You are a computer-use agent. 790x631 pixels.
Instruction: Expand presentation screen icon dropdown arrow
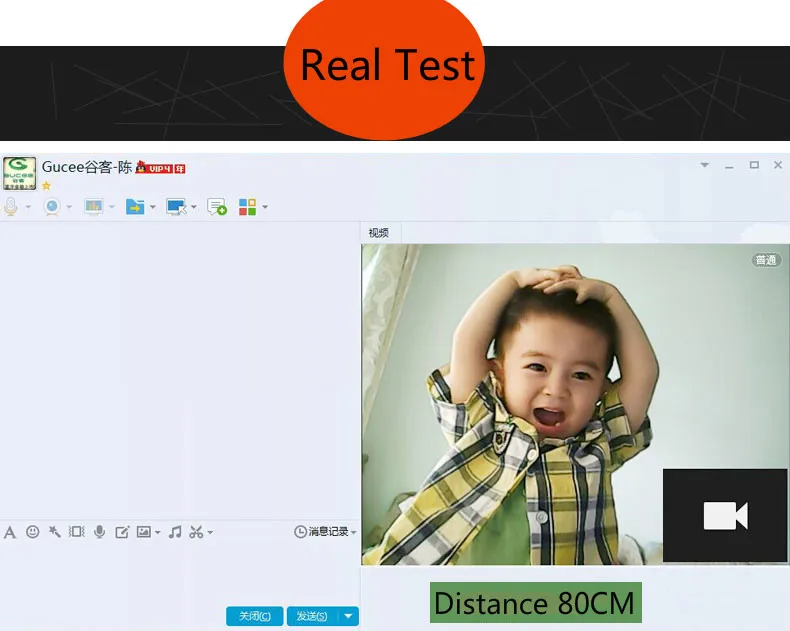[x=112, y=207]
